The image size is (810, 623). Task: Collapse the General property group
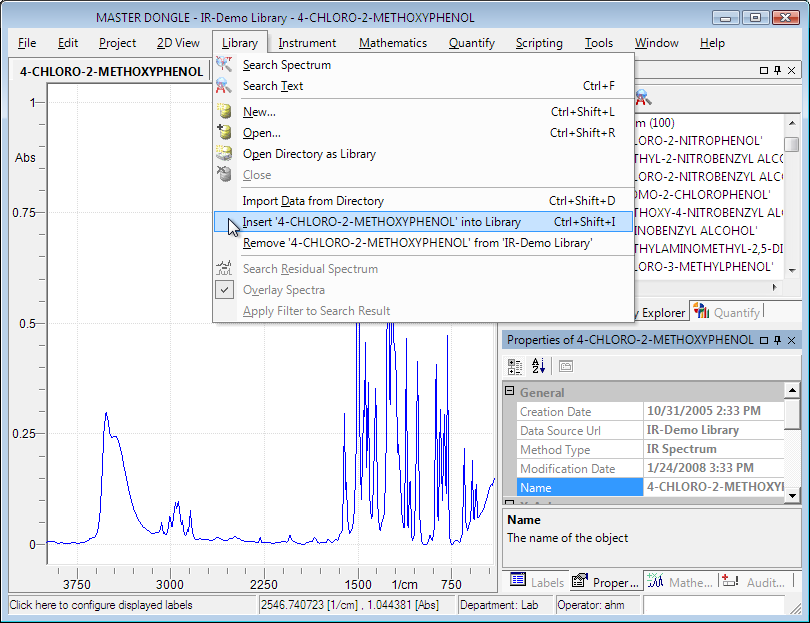[x=510, y=392]
